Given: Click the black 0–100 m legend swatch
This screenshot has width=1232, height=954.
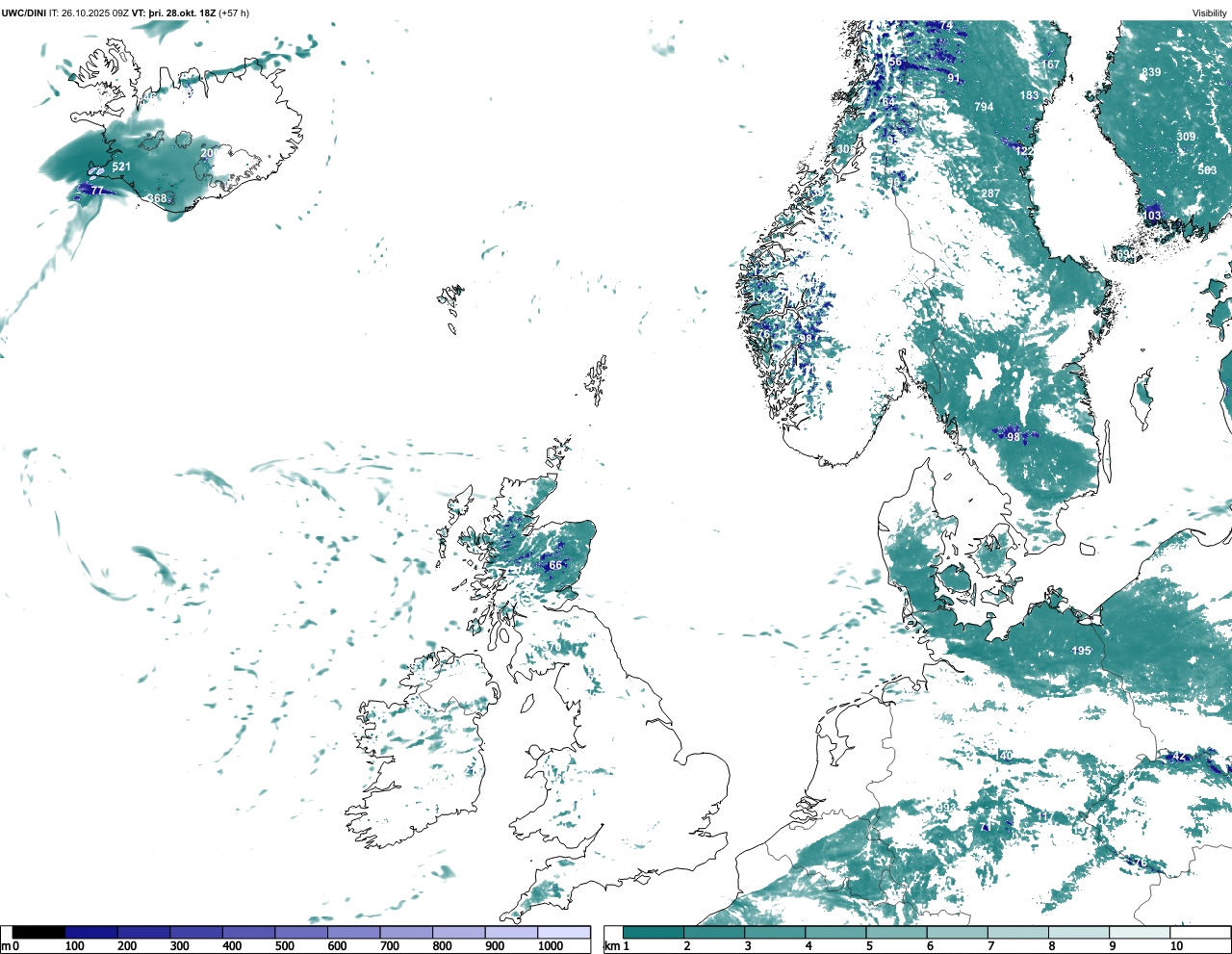Looking at the screenshot, I should point(39,932).
